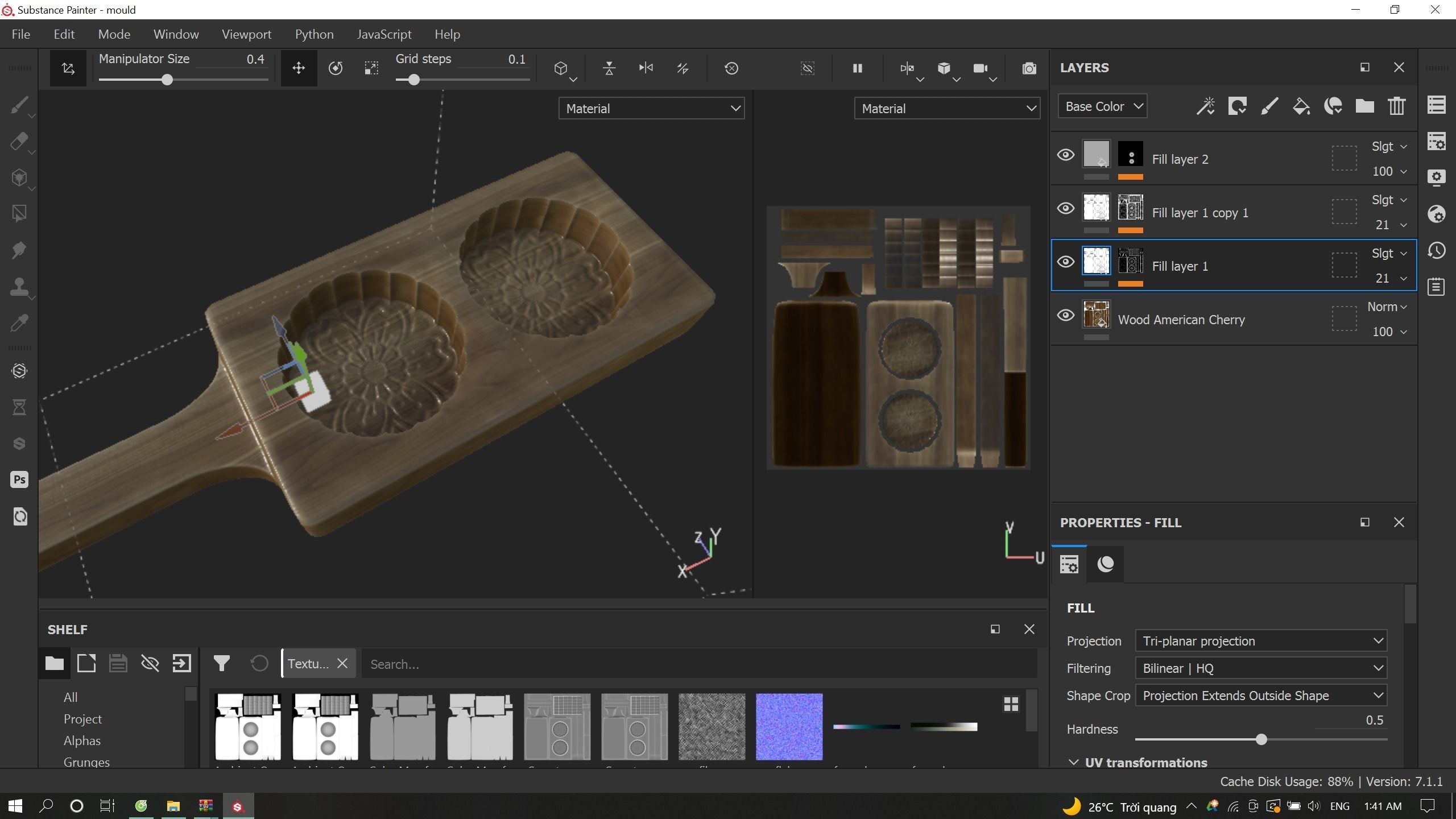Add a mask to the layer
The image size is (1456, 819).
pyautogui.click(x=1238, y=106)
